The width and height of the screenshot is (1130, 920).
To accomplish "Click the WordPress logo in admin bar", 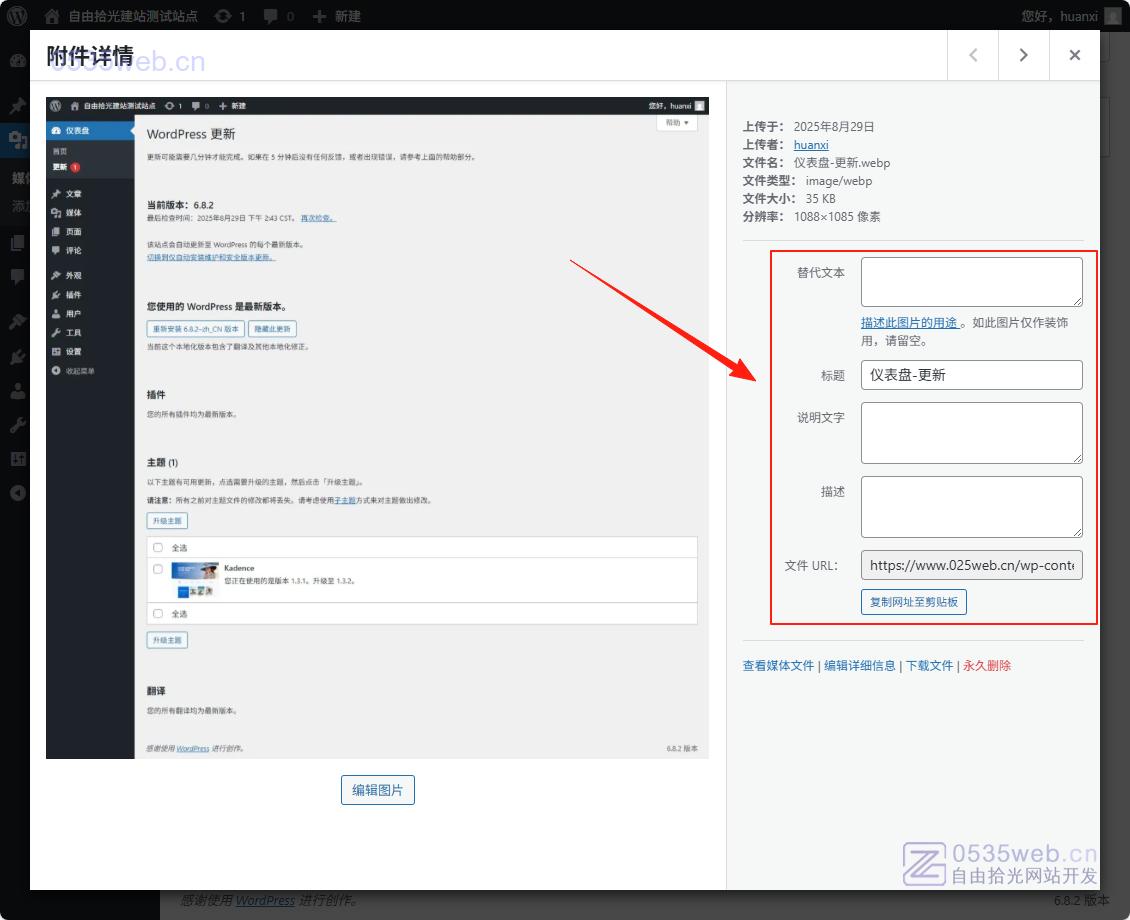I will [x=17, y=16].
